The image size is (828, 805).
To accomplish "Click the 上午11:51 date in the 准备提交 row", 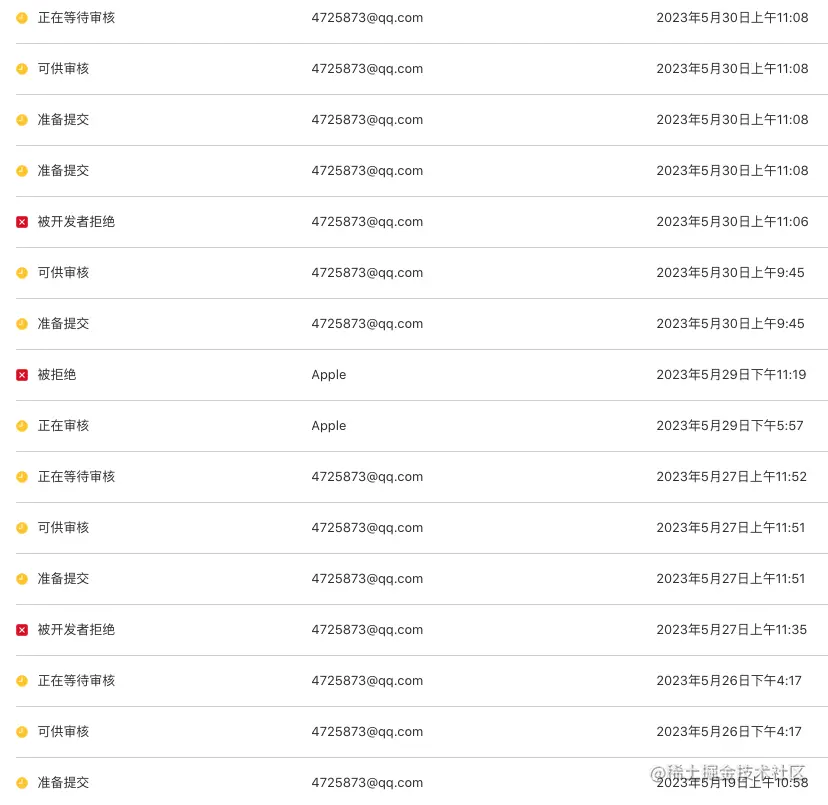I will pos(730,578).
